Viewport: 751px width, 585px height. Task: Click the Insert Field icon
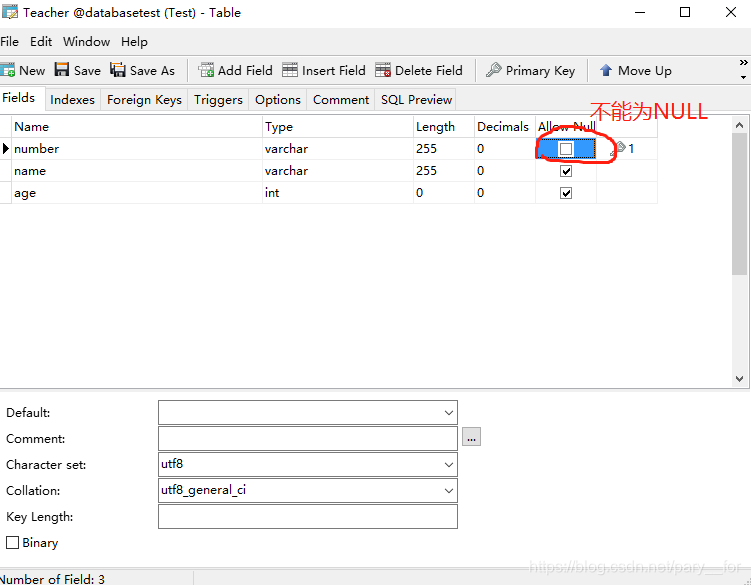point(290,70)
